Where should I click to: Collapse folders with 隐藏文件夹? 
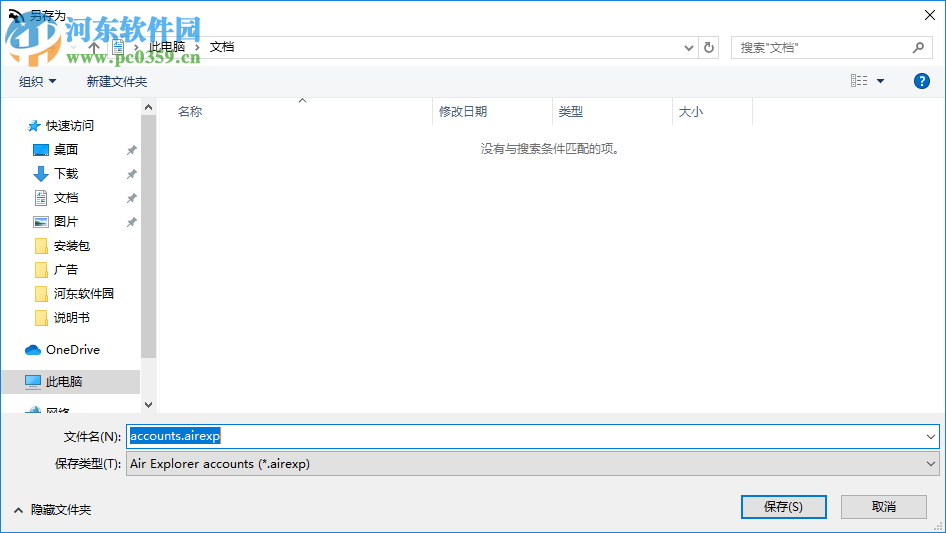[x=52, y=510]
